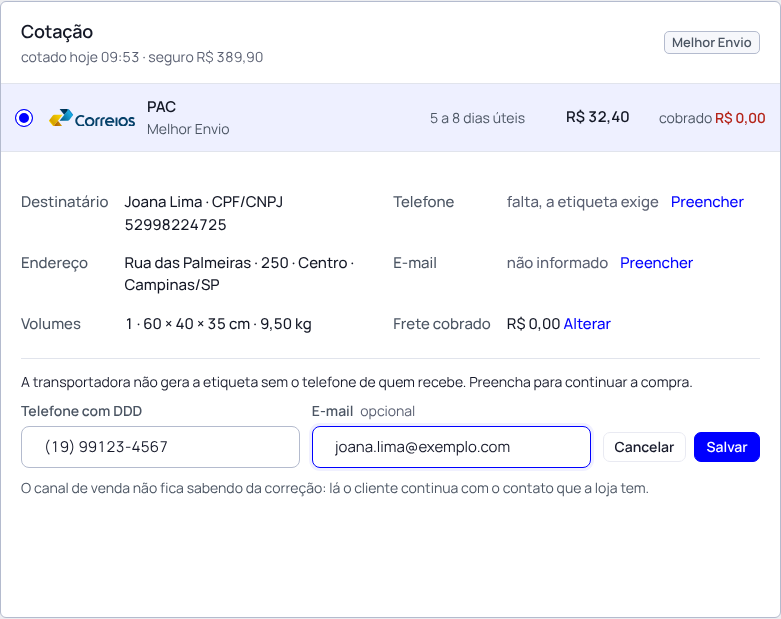Click 'cotado hoje 09:53' subtitle
Image resolution: width=781 pixels, height=619 pixels.
point(80,57)
